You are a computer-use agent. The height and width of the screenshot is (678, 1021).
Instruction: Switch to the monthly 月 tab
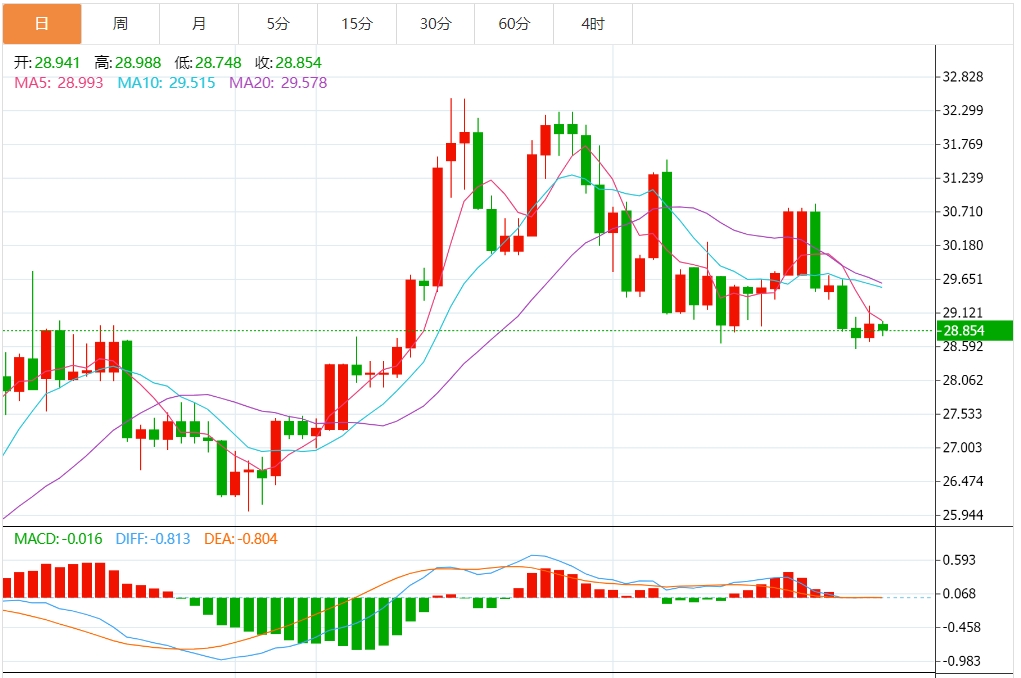pyautogui.click(x=199, y=24)
